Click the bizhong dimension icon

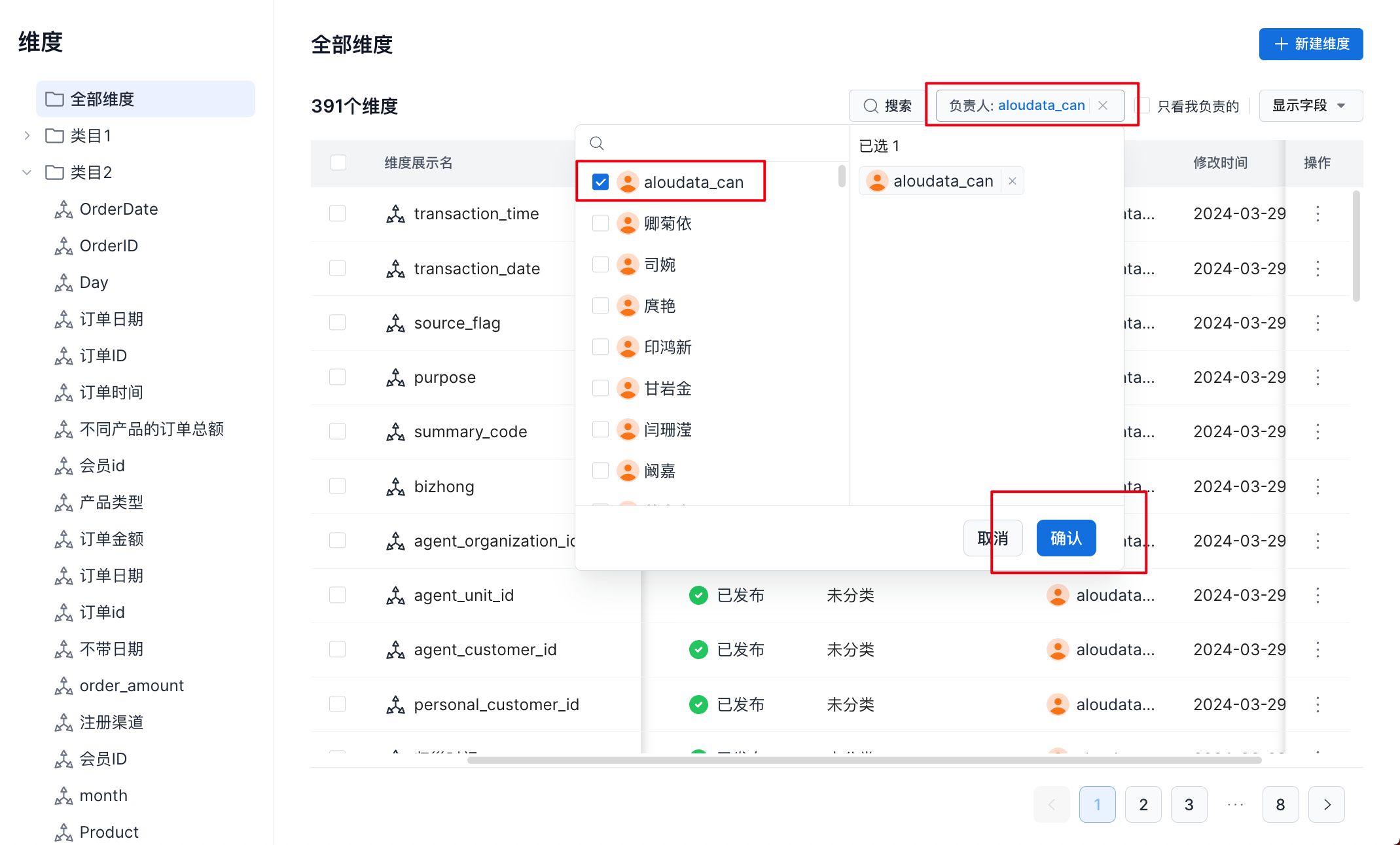pos(395,486)
